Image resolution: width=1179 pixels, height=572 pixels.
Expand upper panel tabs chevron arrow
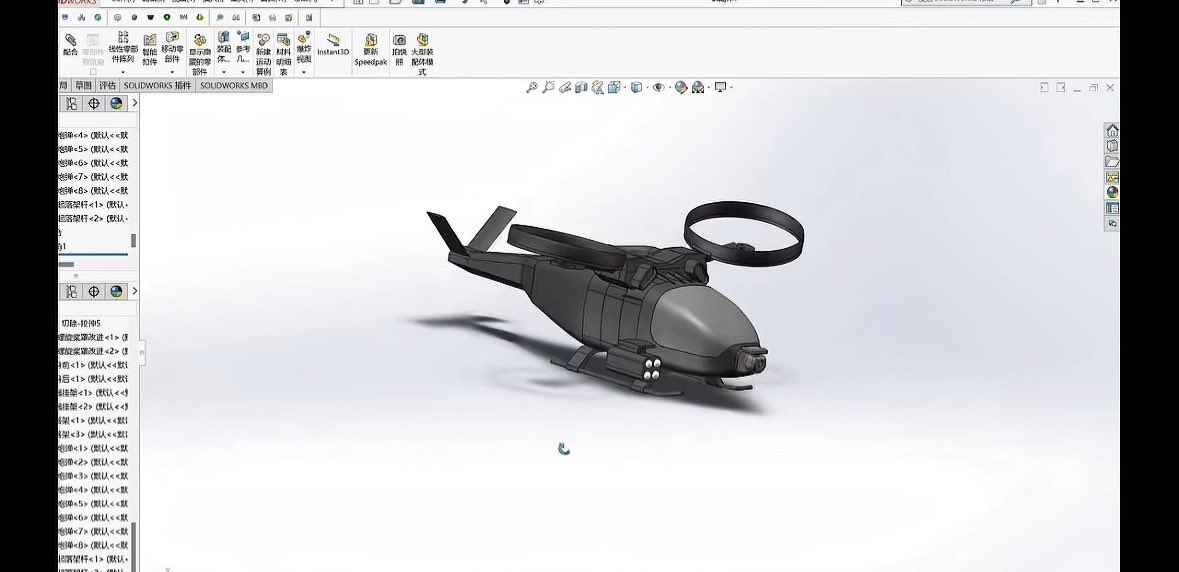pyautogui.click(x=135, y=104)
